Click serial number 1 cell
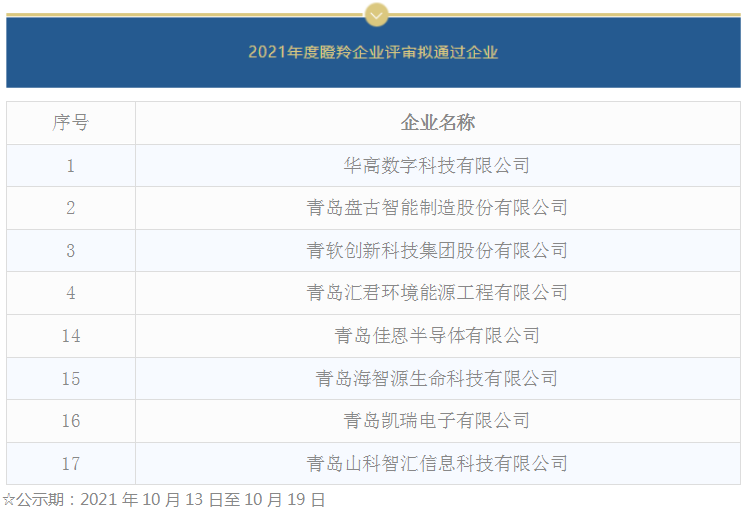The height and width of the screenshot is (513, 750). 71,166
